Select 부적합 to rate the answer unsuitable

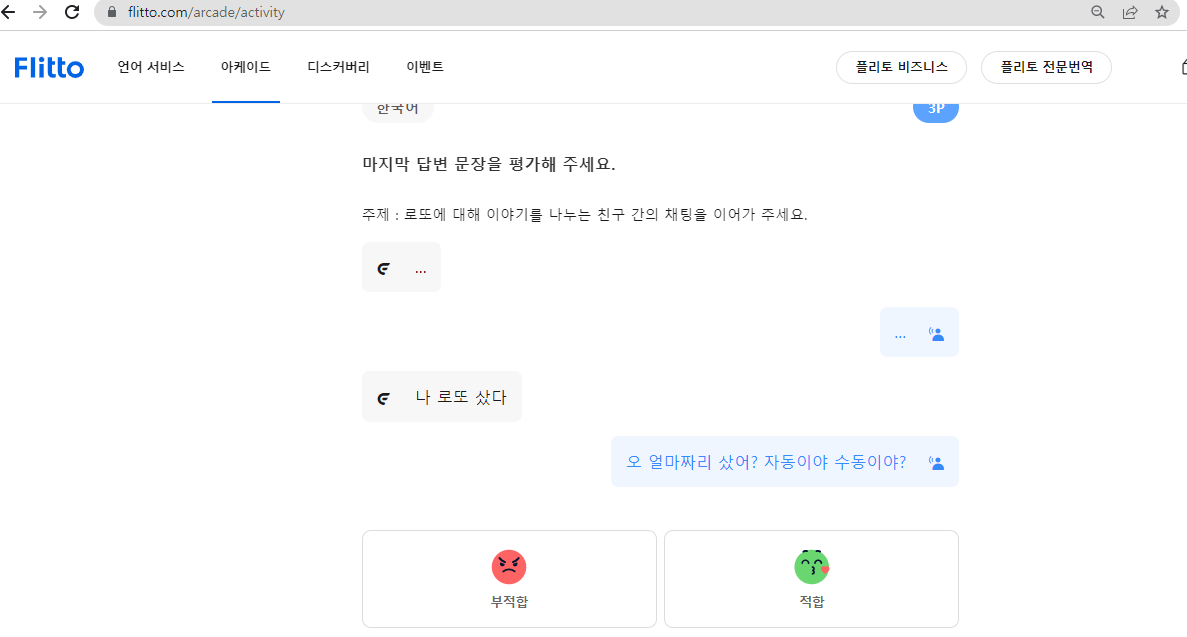(509, 578)
